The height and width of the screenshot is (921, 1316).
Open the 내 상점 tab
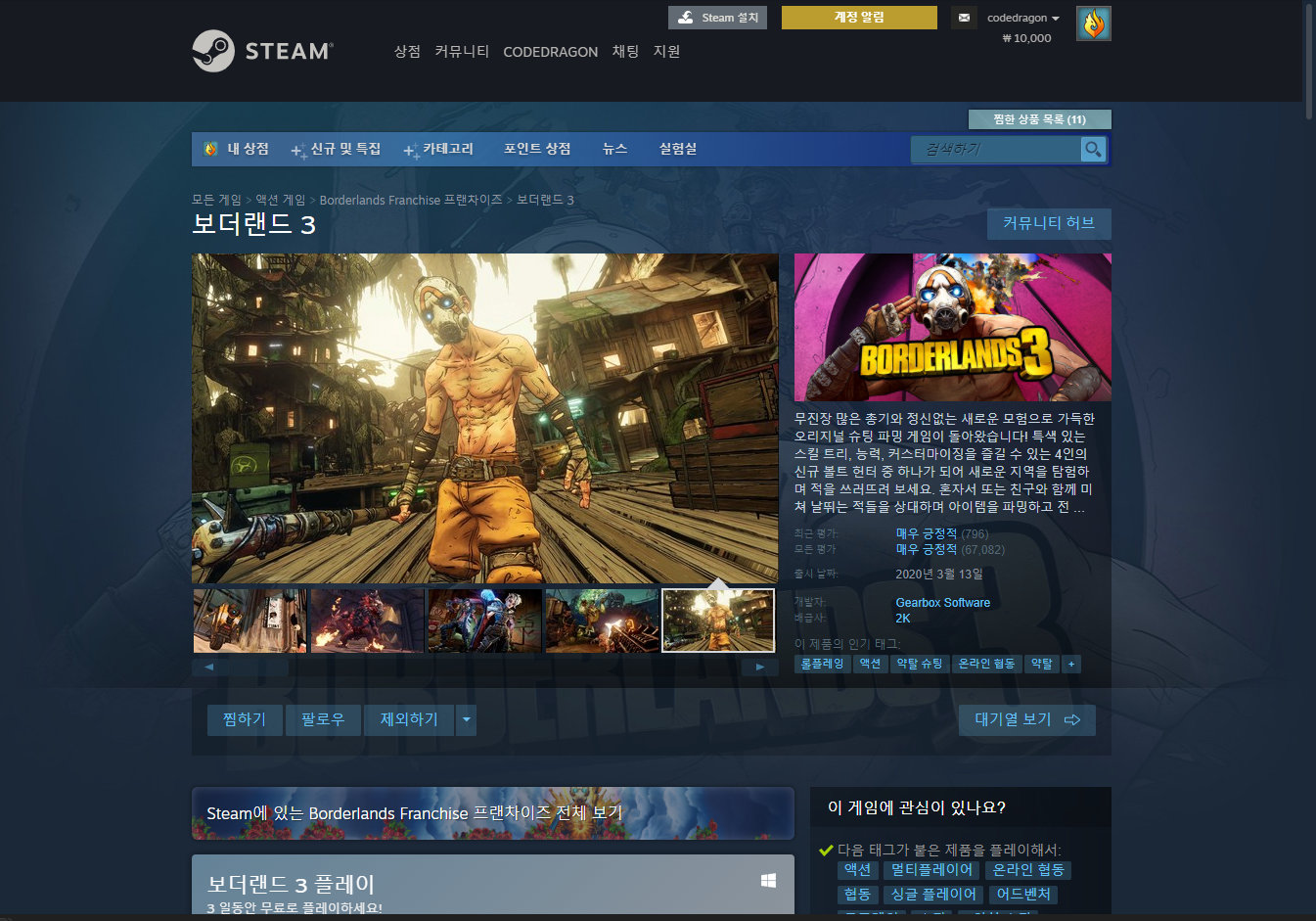click(237, 149)
